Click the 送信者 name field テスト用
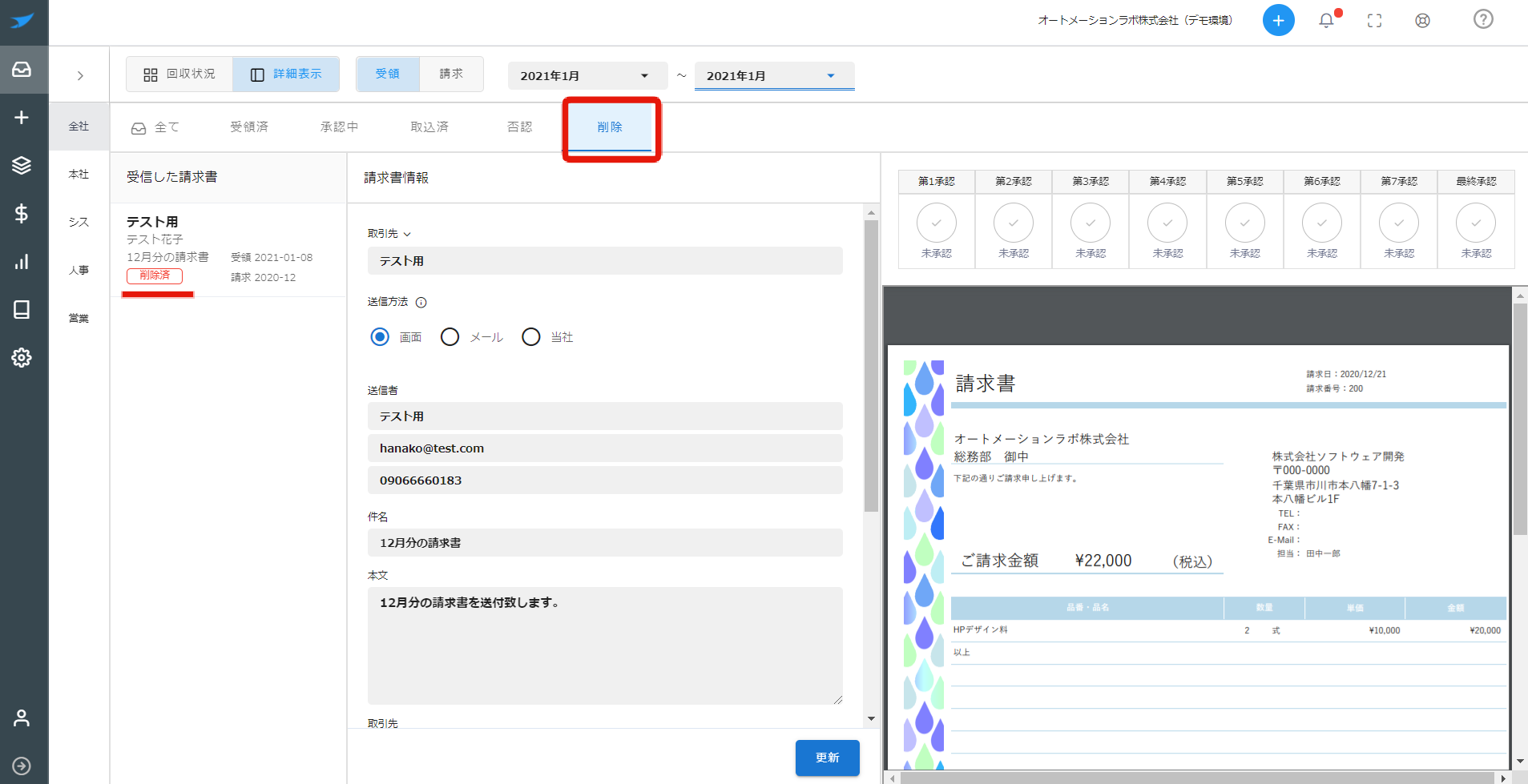Image resolution: width=1528 pixels, height=784 pixels. (605, 416)
